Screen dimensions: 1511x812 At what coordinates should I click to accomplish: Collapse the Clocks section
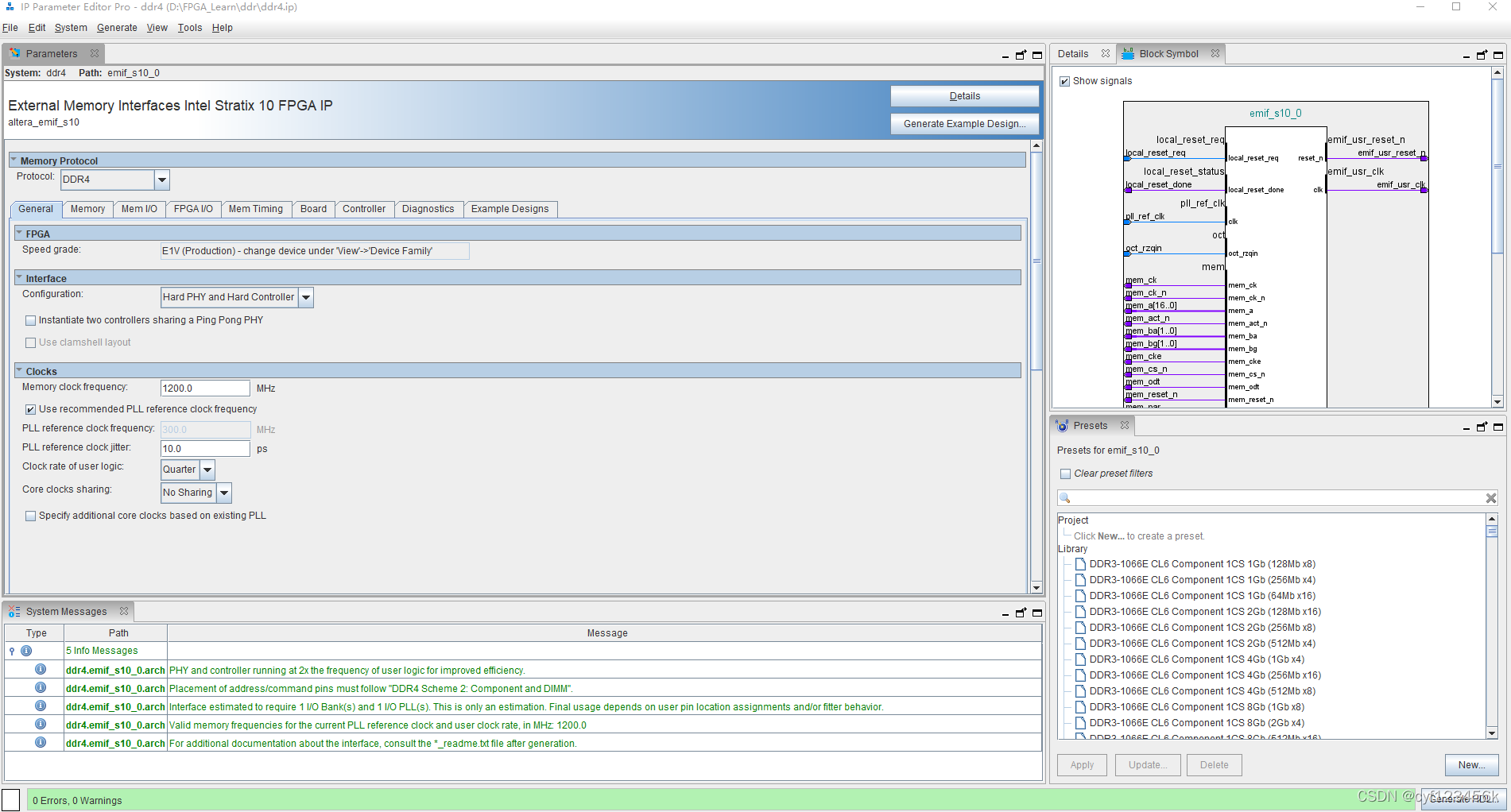19,371
